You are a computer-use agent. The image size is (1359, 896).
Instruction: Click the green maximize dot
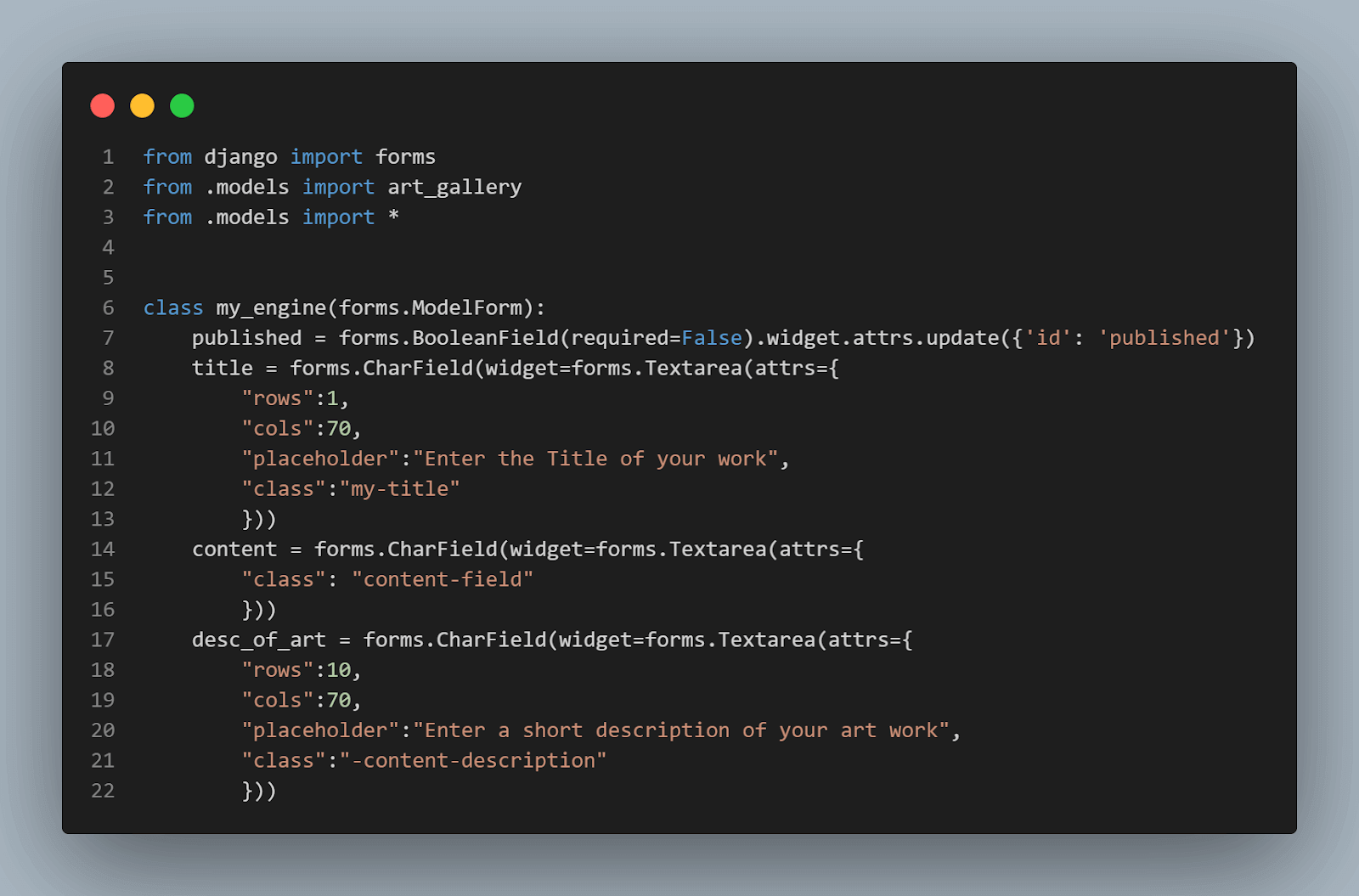pyautogui.click(x=182, y=106)
